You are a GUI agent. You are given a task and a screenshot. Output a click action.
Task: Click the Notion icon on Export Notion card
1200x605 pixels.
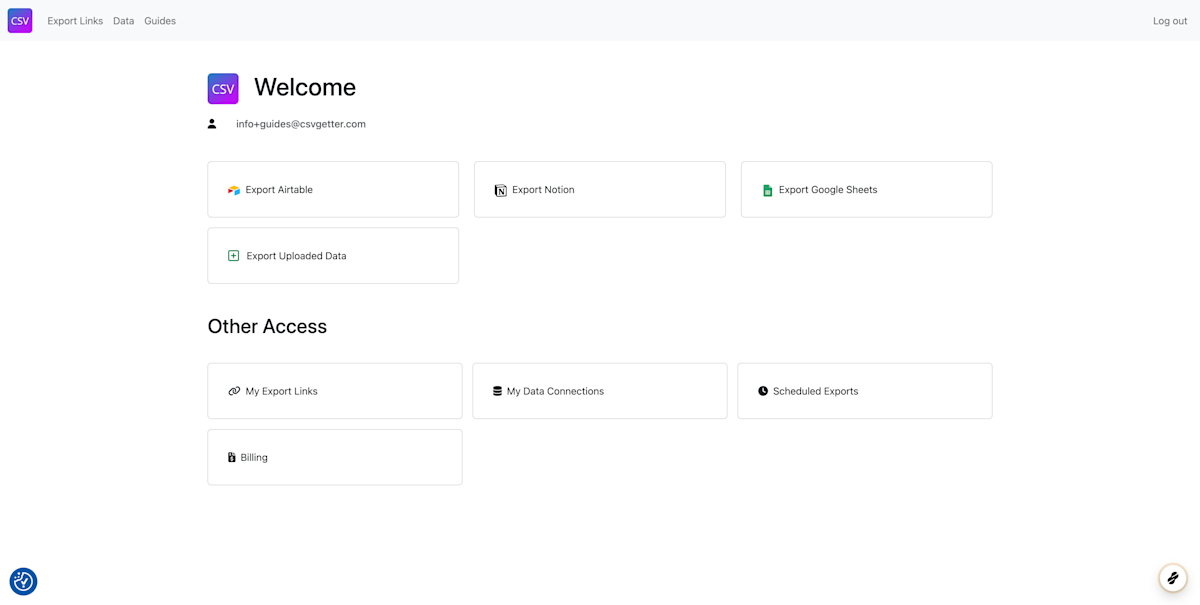click(x=500, y=189)
